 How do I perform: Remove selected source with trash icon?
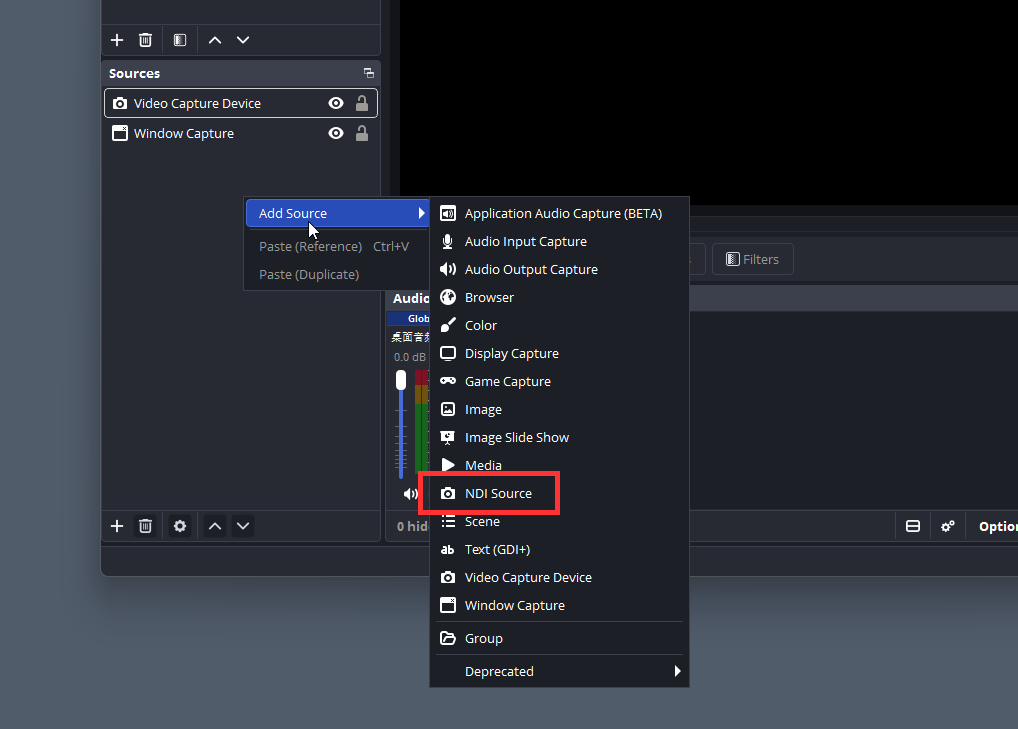click(145, 526)
